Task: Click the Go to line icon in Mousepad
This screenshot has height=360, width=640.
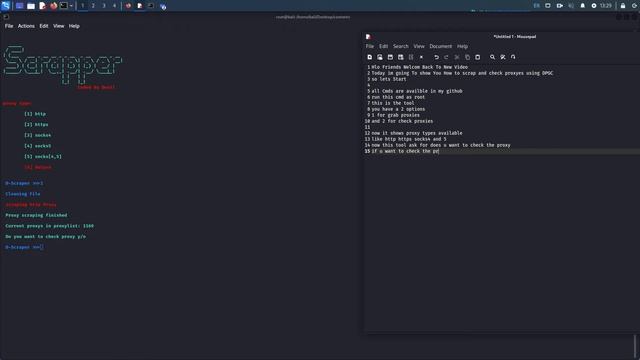Action: [513, 57]
